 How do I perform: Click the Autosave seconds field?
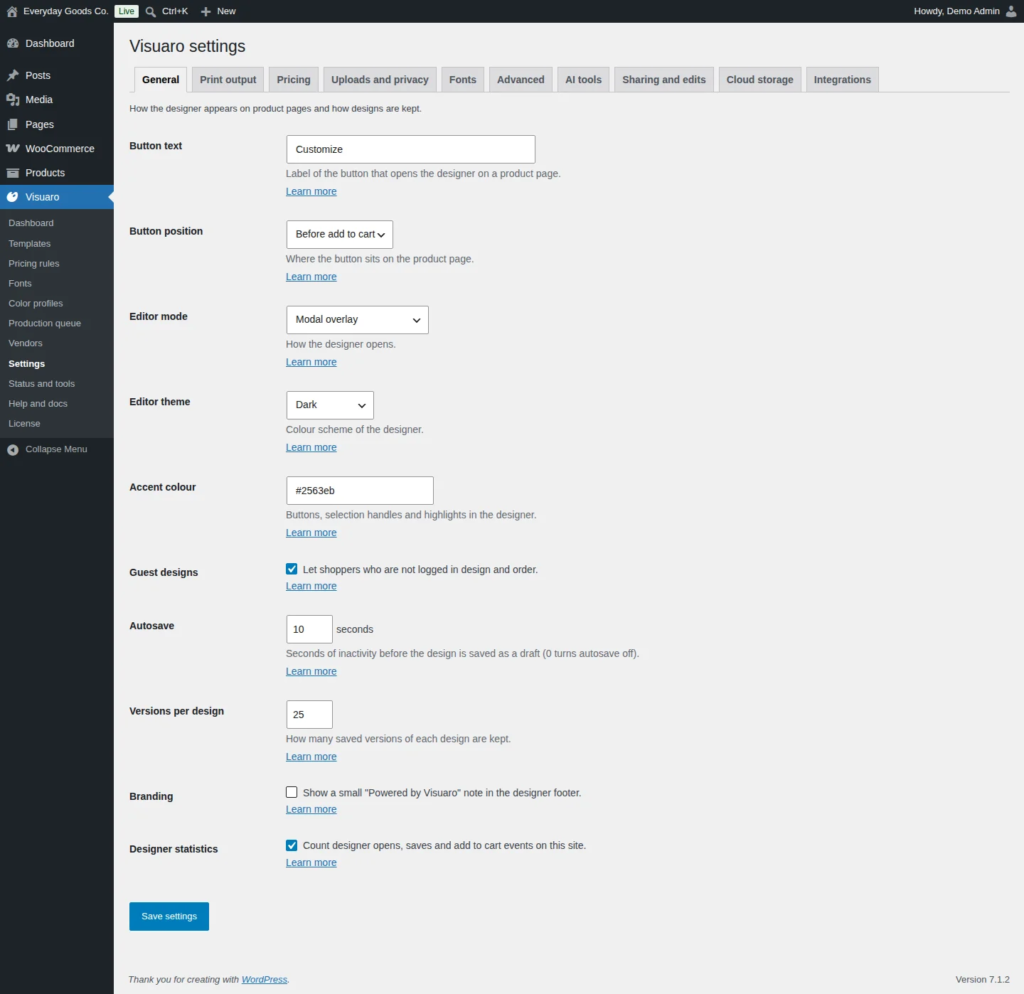(309, 629)
